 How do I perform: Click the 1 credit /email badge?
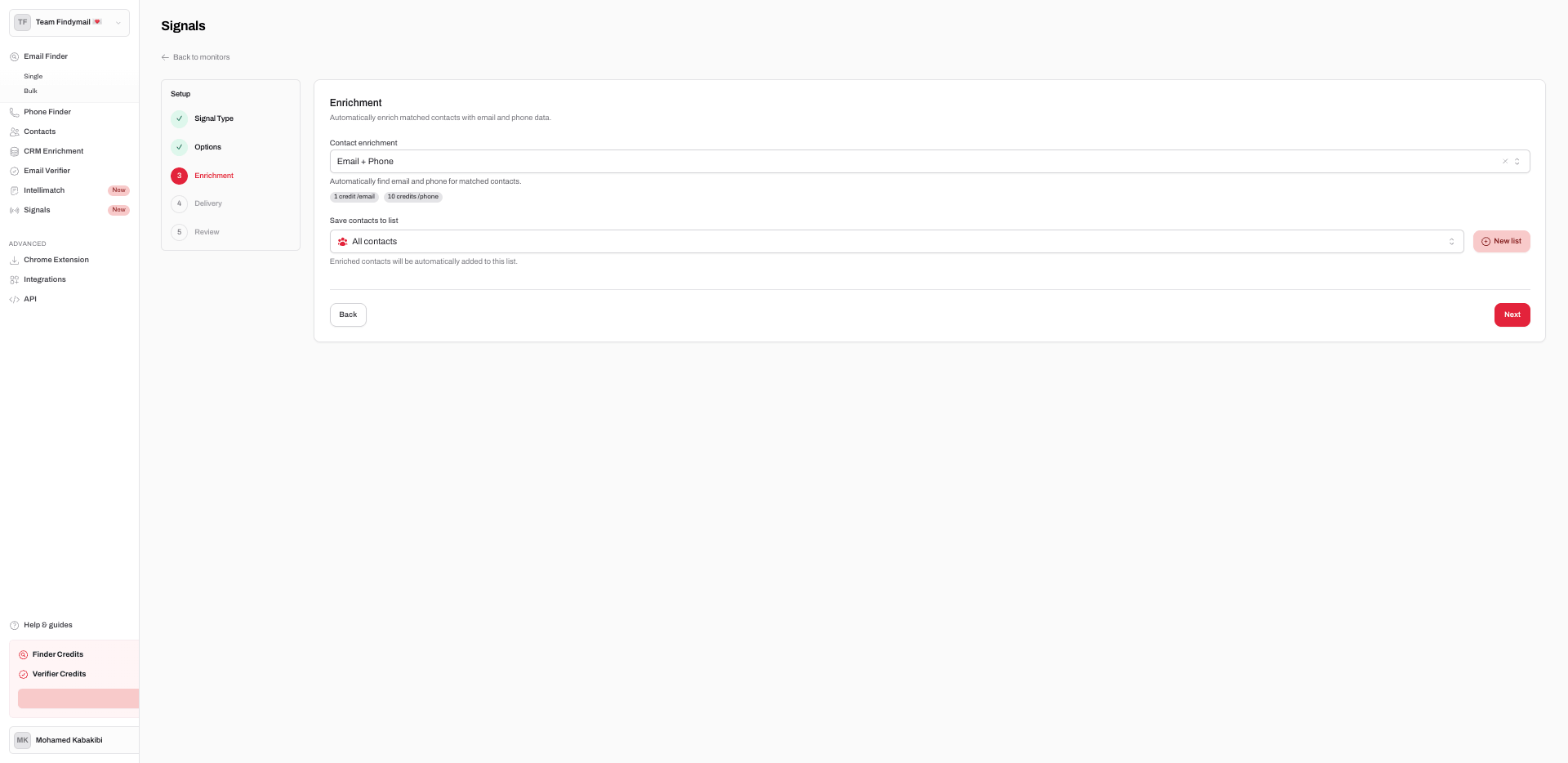point(354,197)
